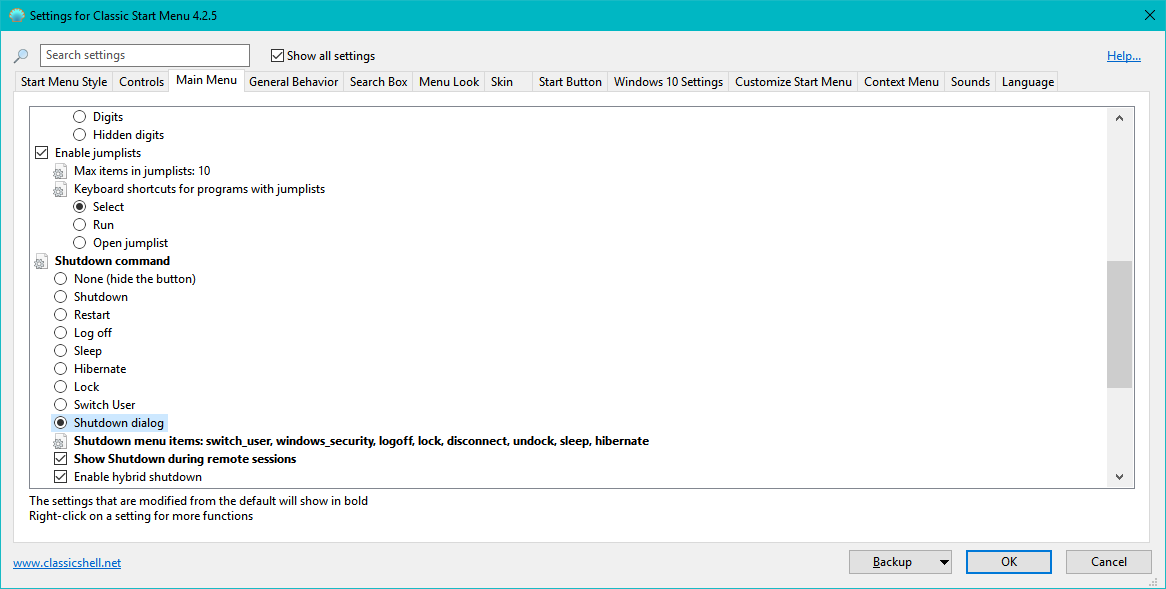Switch to the Controls tab
Screen dimensions: 1166x589
coord(141,82)
